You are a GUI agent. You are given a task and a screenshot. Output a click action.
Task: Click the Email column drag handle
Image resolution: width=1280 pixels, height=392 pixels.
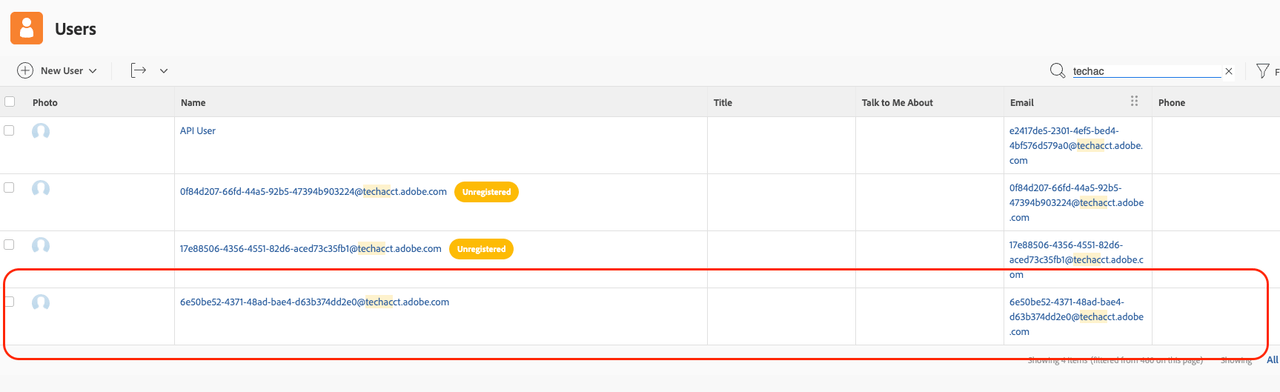click(x=1134, y=101)
